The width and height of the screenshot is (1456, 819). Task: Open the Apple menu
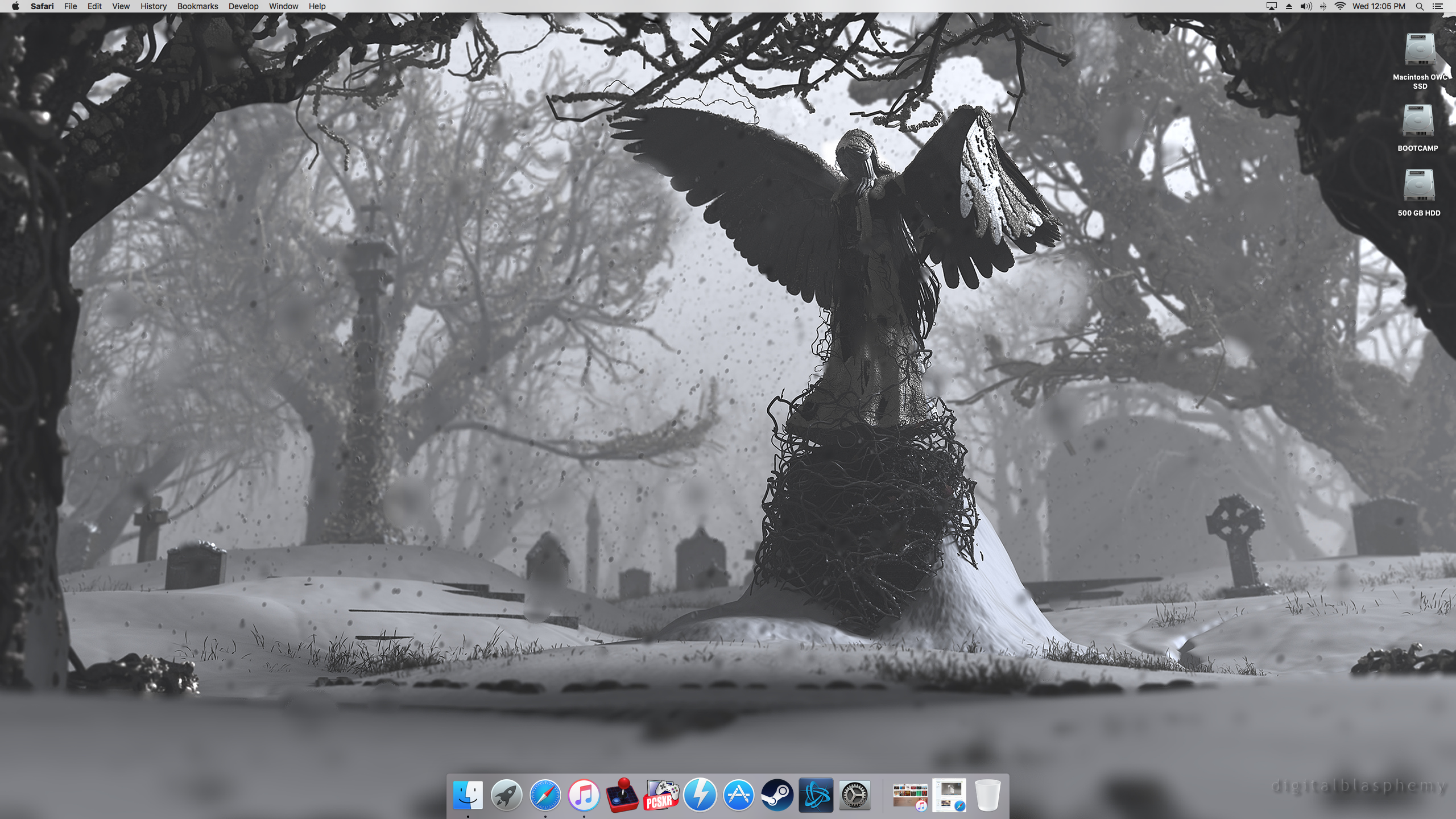(15, 6)
